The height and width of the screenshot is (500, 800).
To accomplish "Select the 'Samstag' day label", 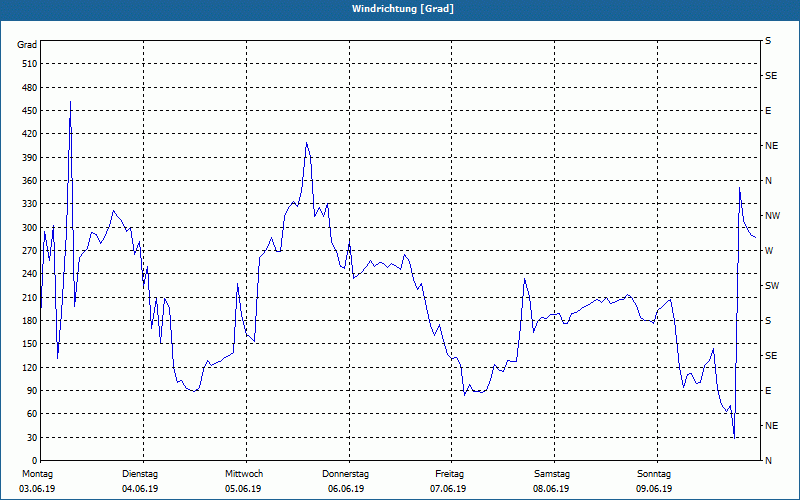I will pyautogui.click(x=552, y=474).
